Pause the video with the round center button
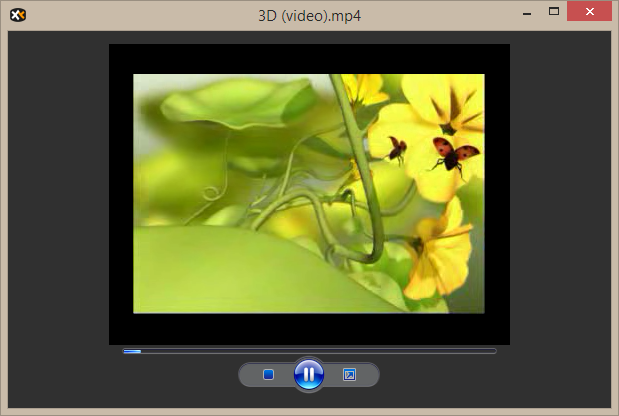Viewport: 619px width, 416px height. tap(309, 374)
